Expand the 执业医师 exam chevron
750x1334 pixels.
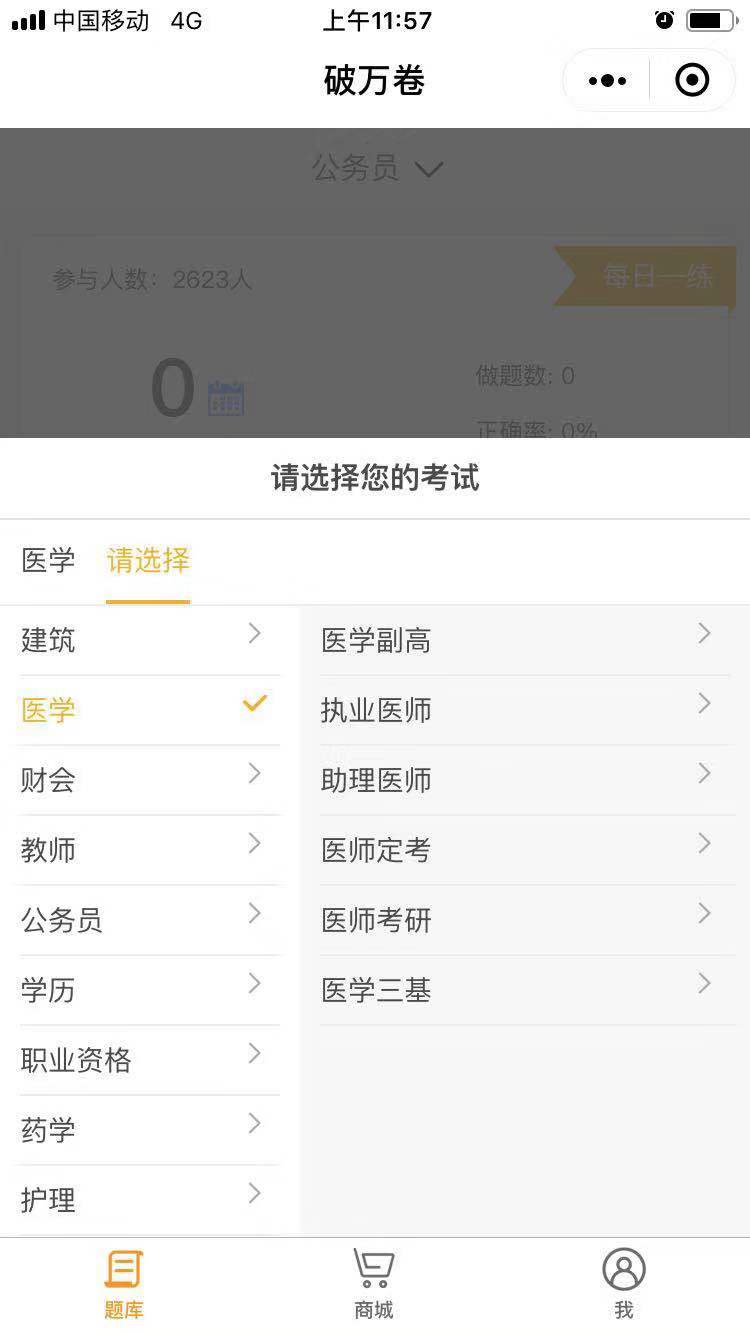pyautogui.click(x=705, y=703)
